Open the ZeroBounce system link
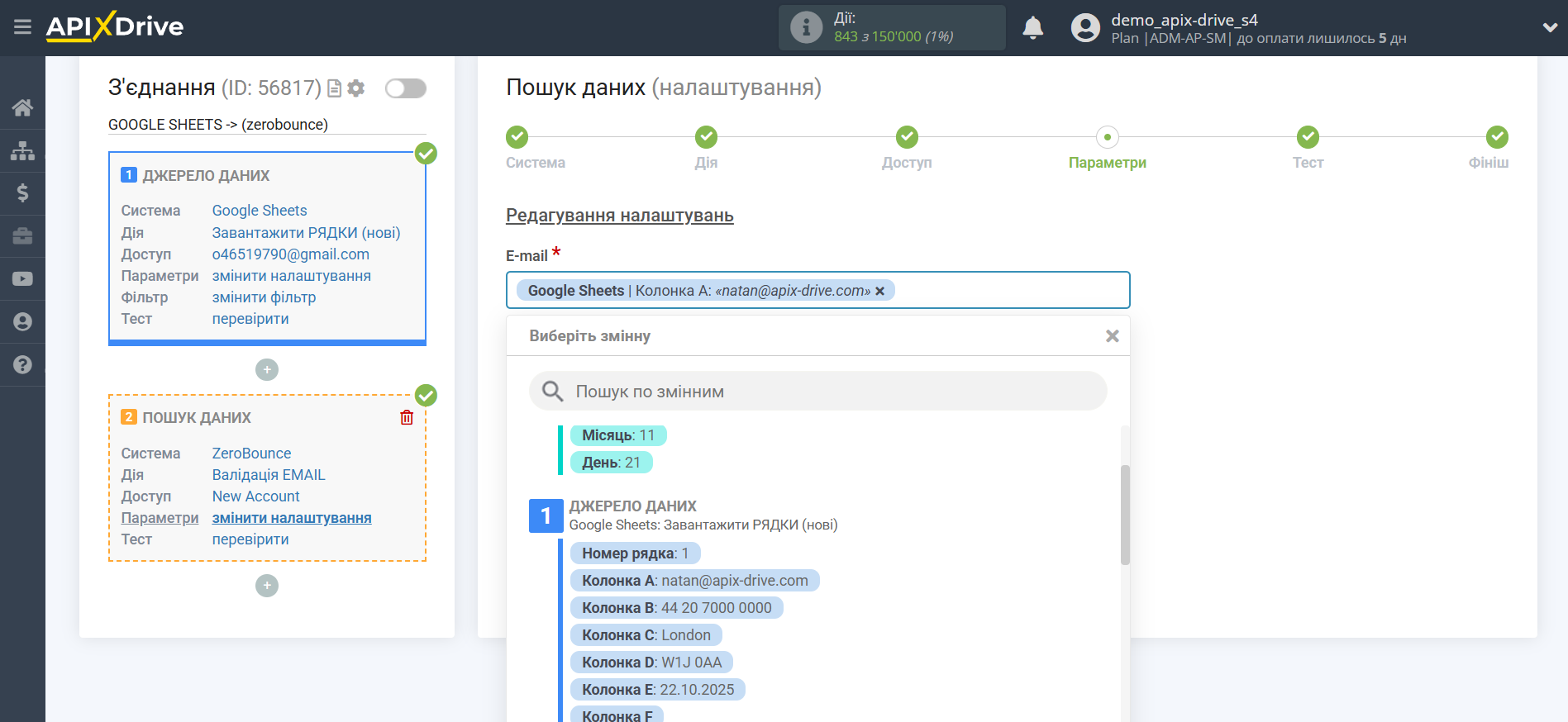The width and height of the screenshot is (1568, 722). point(251,454)
